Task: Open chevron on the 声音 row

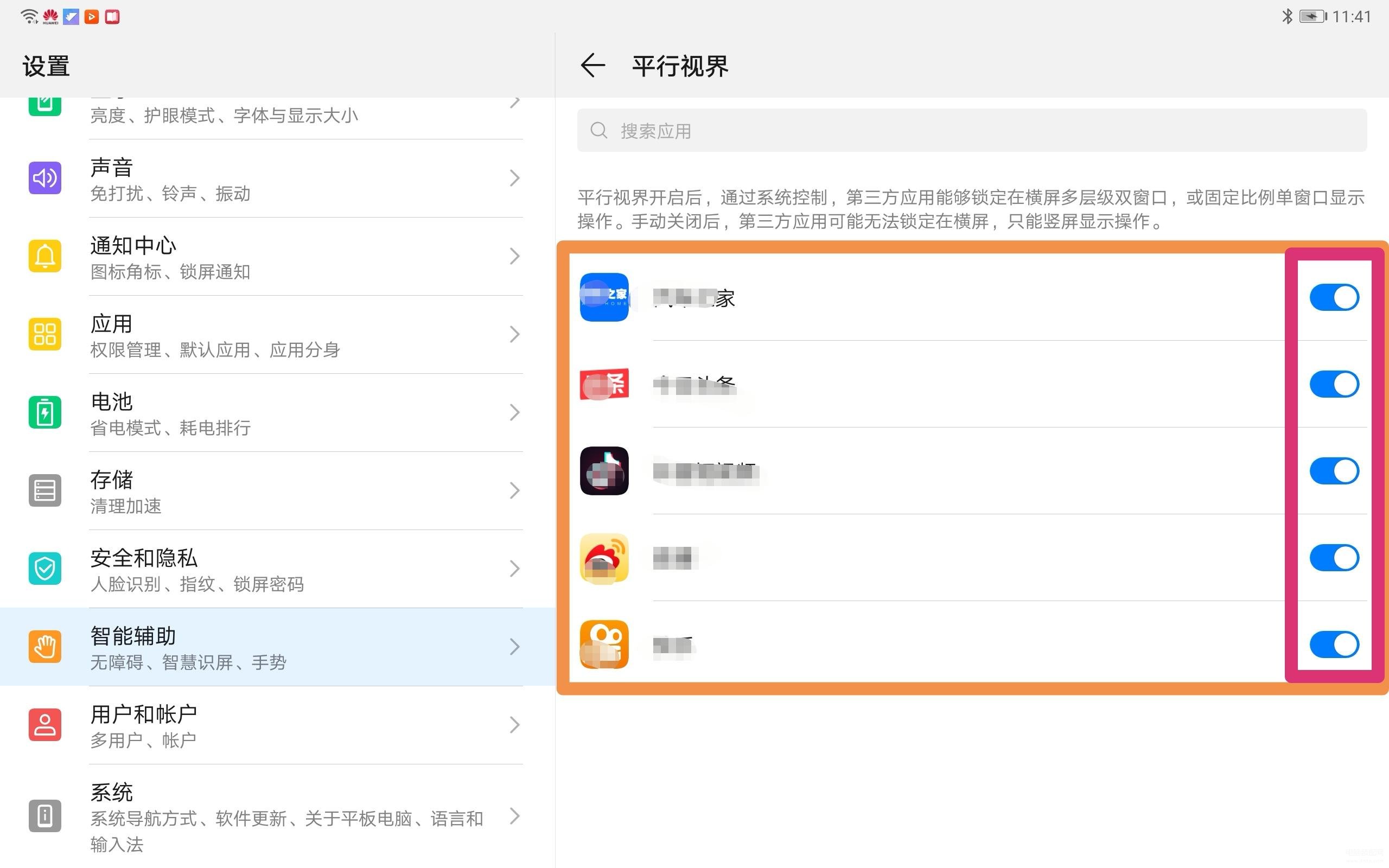Action: coord(515,178)
